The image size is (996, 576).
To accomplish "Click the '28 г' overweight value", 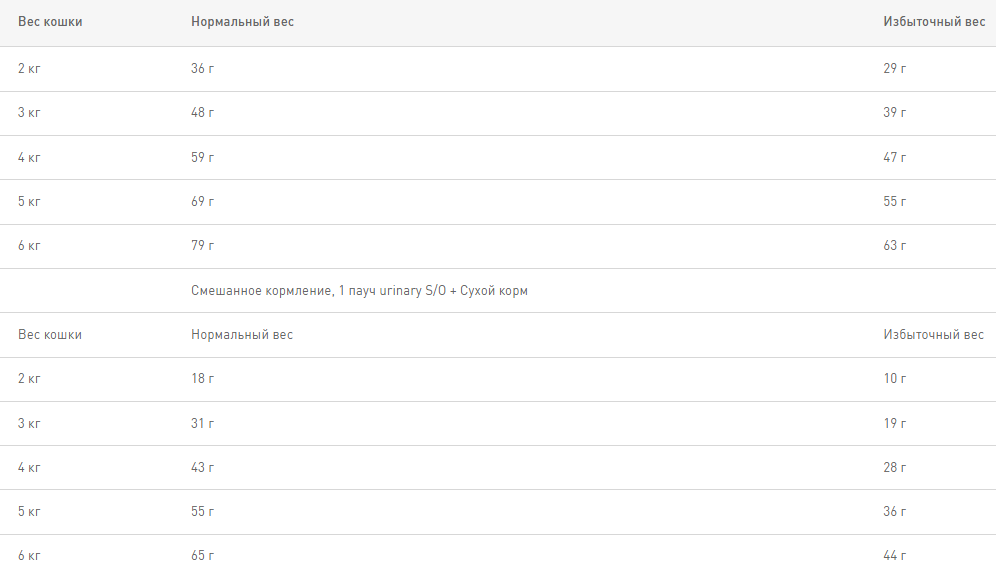I will point(895,468).
